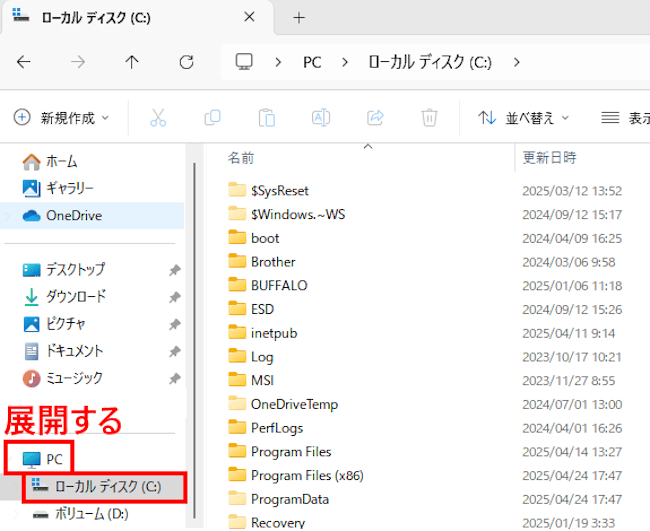Click the Rename icon in toolbar
Screen dimensions: 650x531
tap(321, 118)
